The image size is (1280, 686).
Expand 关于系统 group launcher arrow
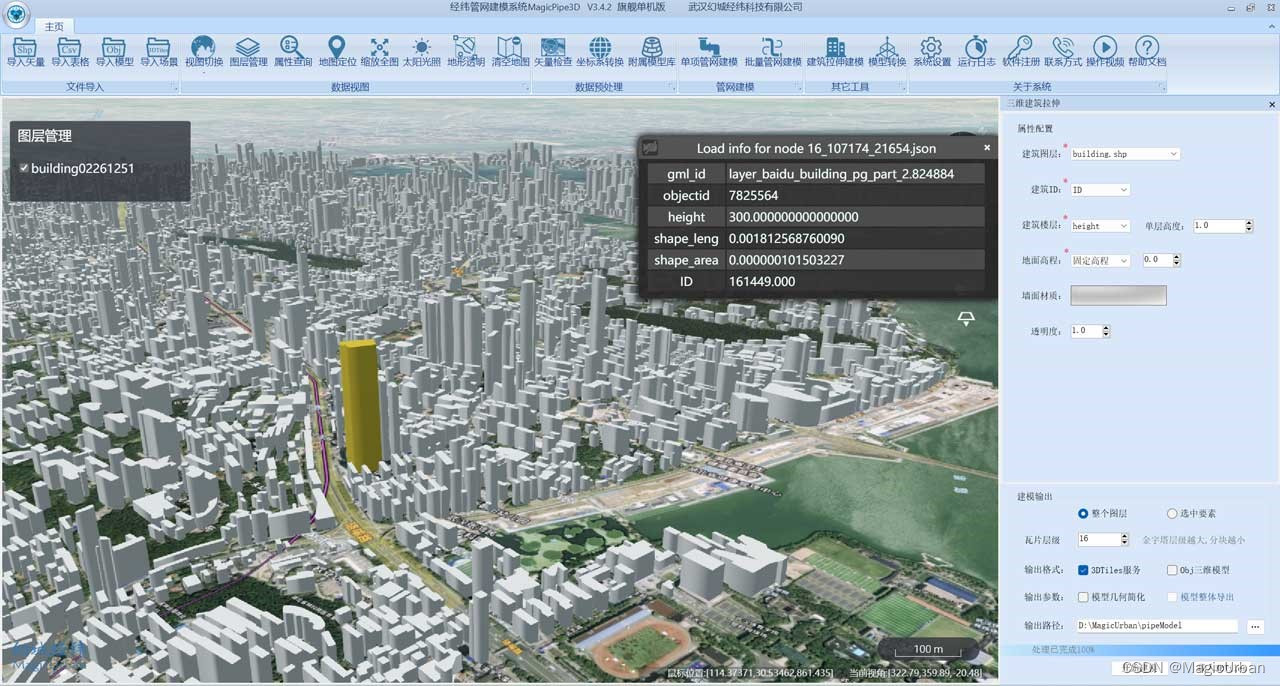click(1161, 88)
